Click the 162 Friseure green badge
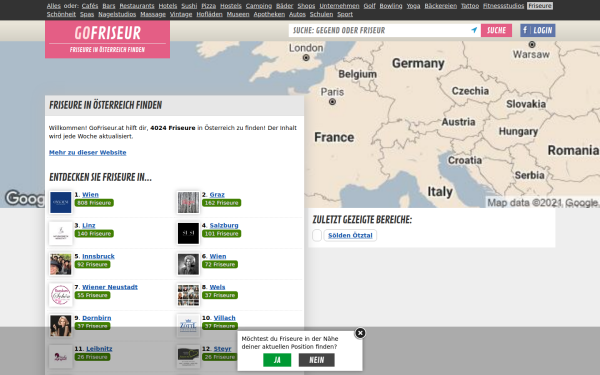The image size is (600, 375). pos(222,203)
